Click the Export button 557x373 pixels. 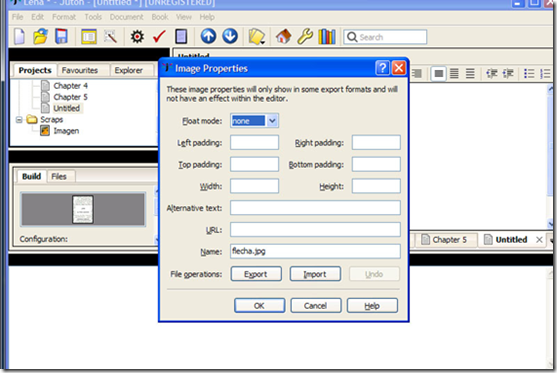coord(256,274)
